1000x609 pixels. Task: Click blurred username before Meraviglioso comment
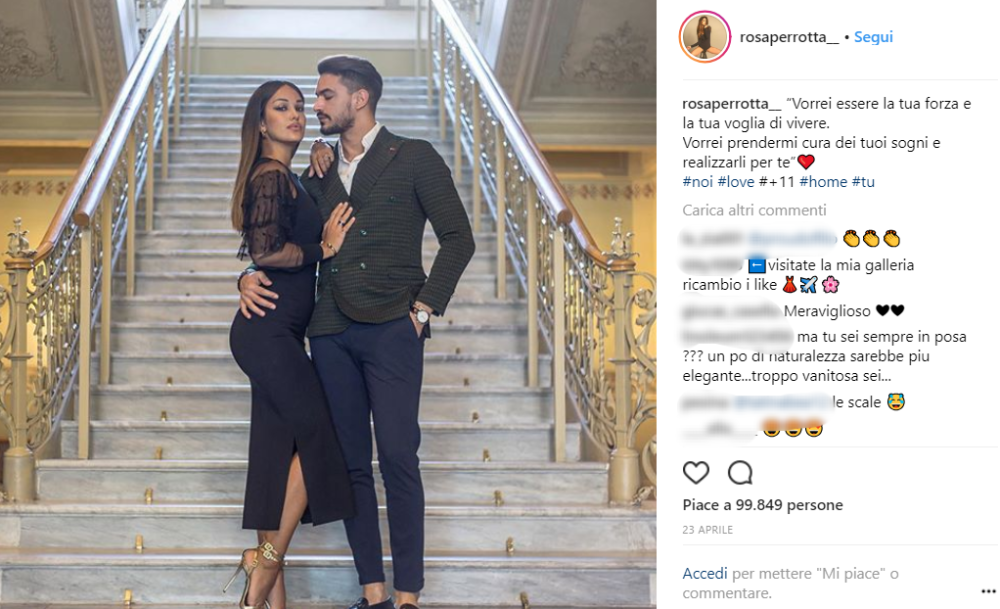coord(731,311)
